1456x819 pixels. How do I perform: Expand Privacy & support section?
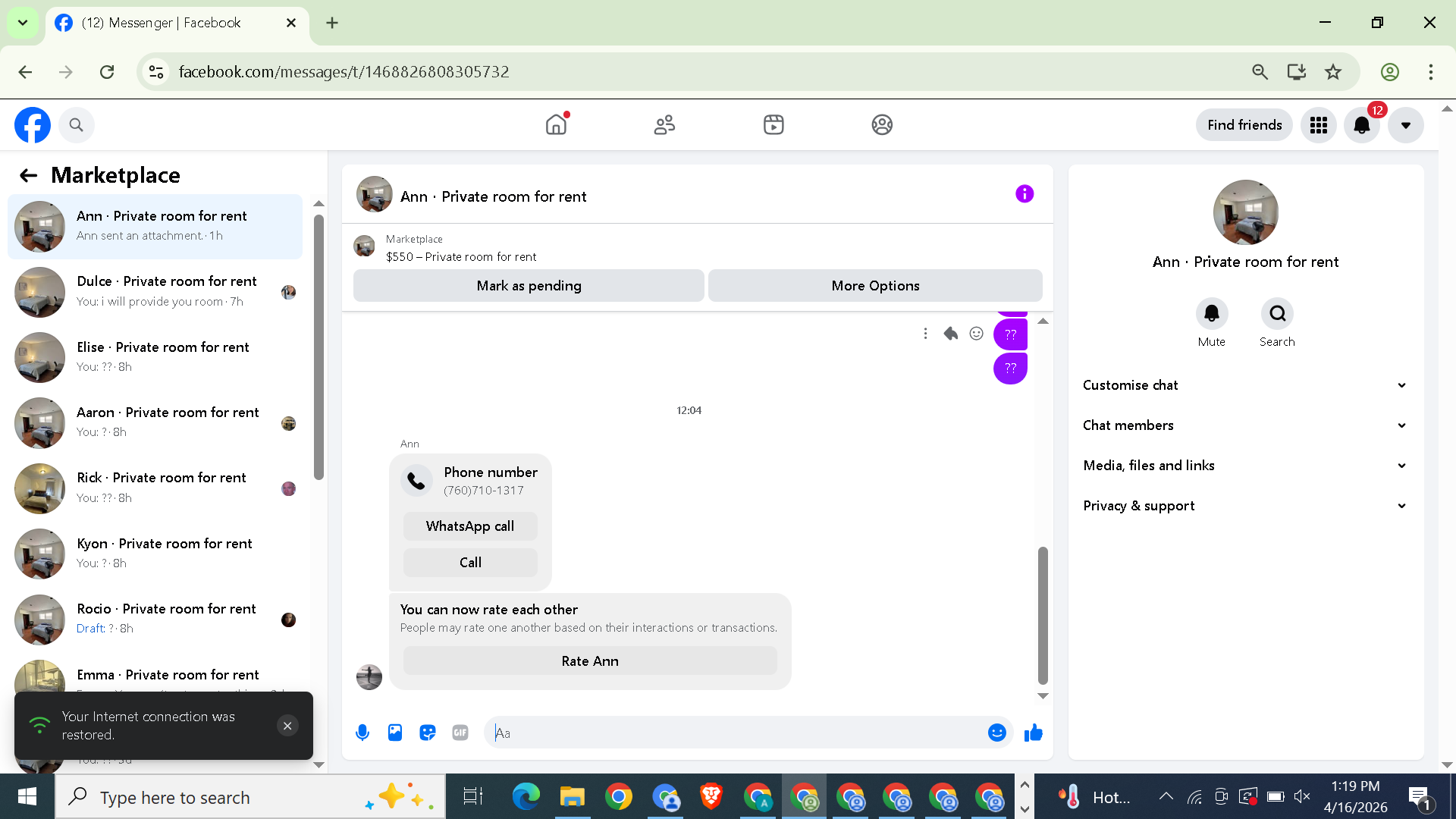pyautogui.click(x=1245, y=506)
